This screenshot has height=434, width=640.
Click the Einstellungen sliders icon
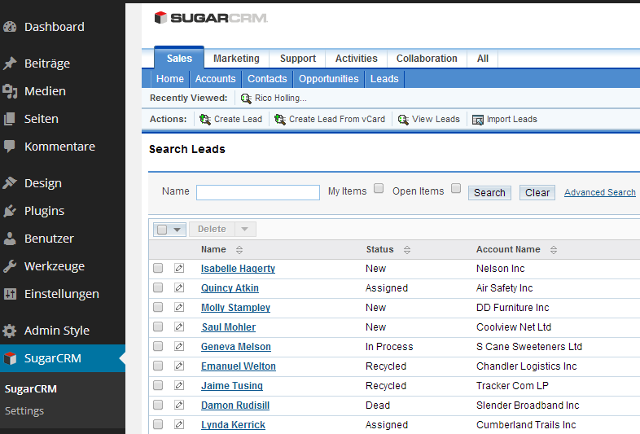point(10,294)
